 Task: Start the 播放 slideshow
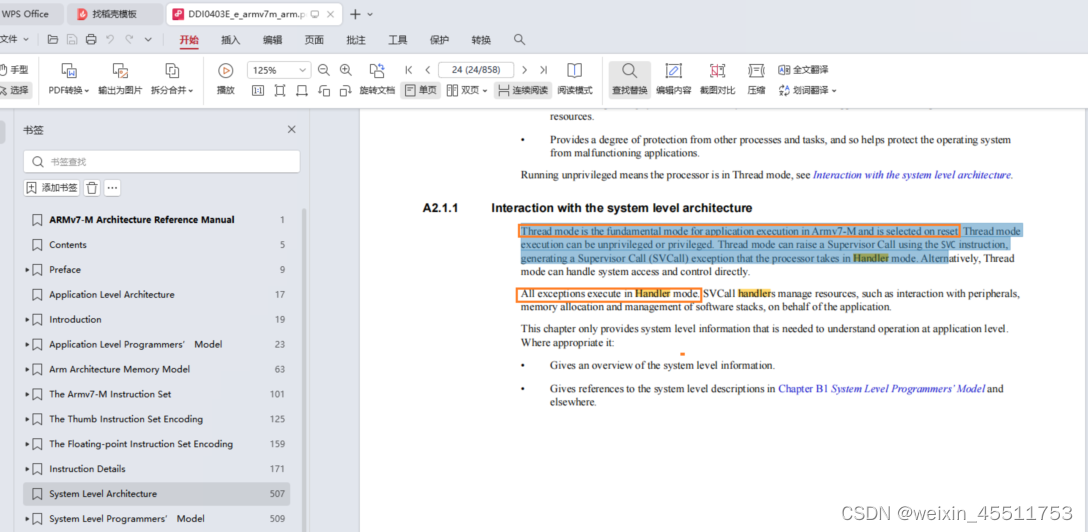coord(226,80)
